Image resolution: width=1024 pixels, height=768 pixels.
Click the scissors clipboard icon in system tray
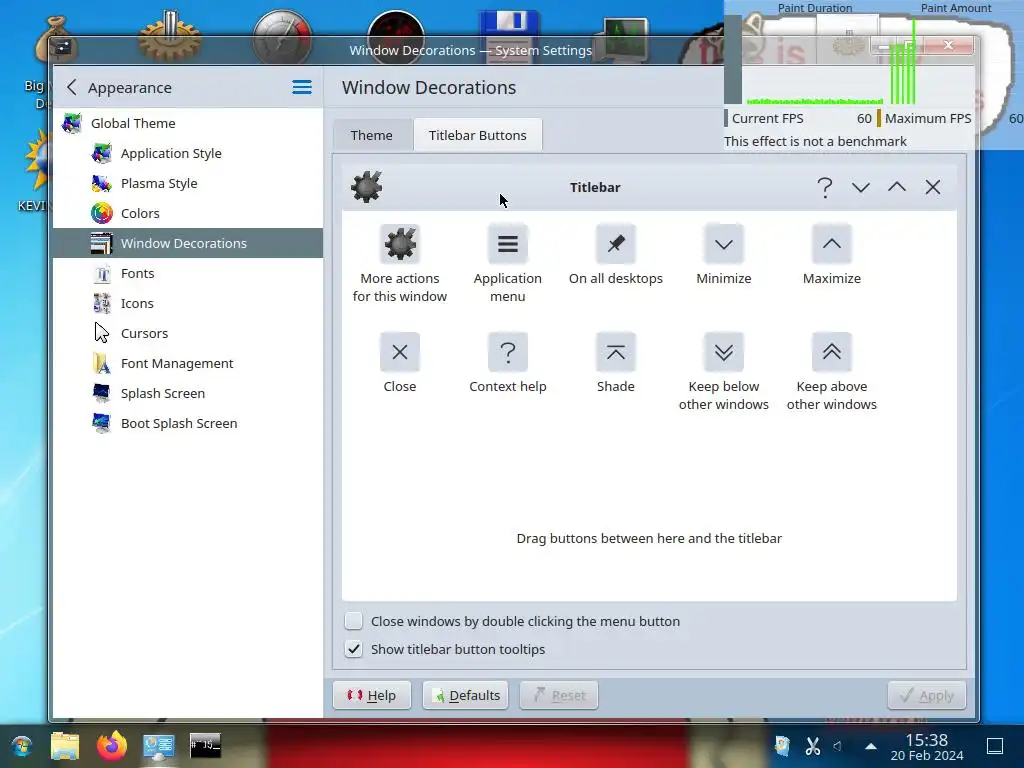pos(812,746)
